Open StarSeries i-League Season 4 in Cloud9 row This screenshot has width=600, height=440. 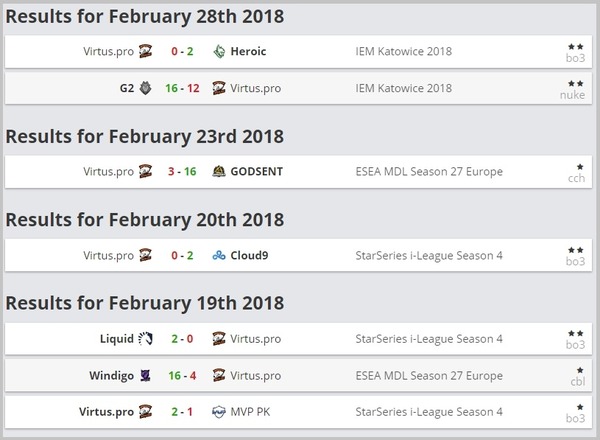(x=429, y=255)
